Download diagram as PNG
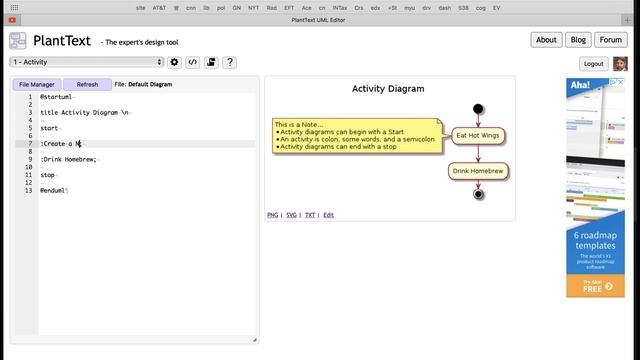The height and width of the screenshot is (360, 640). pos(273,215)
